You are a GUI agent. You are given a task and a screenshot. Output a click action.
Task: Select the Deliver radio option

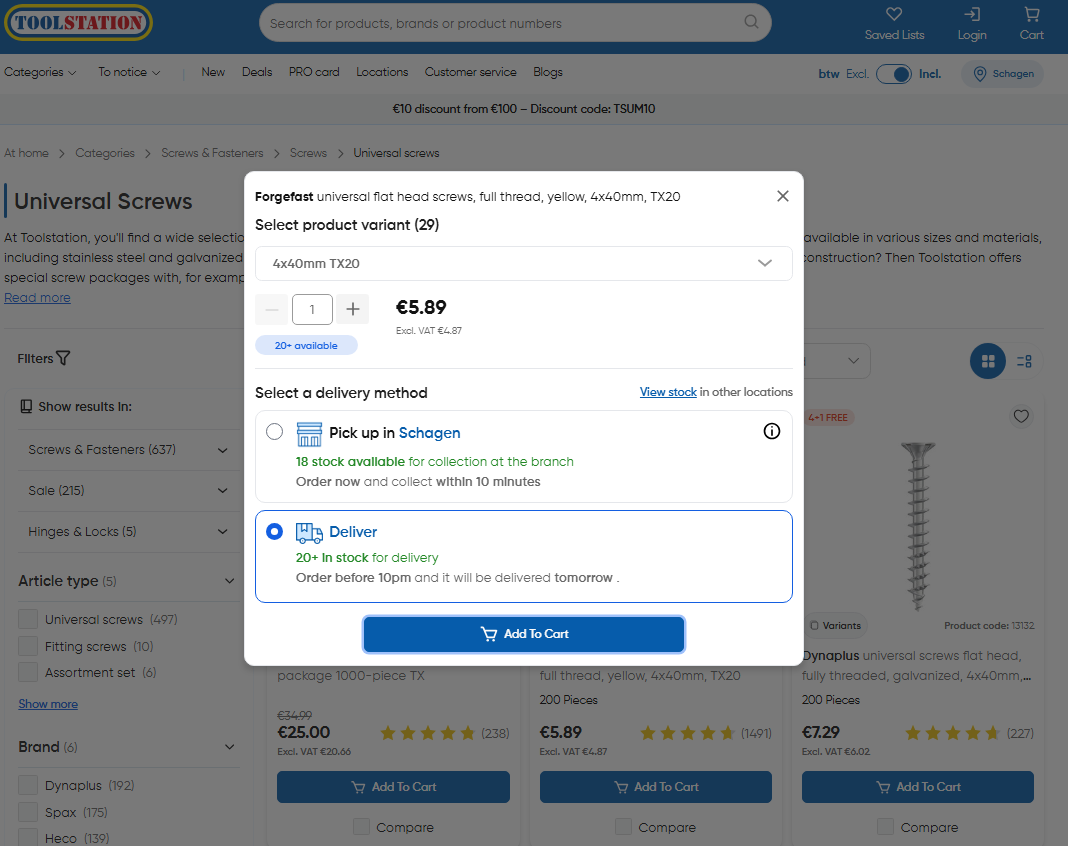[275, 532]
